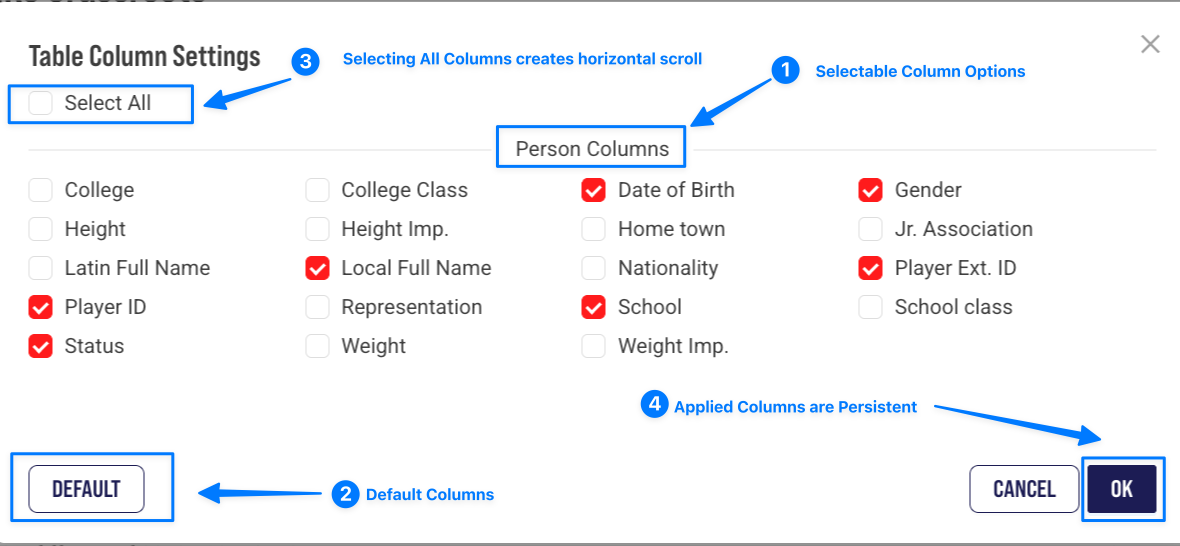Viewport: 1180px width, 546px height.
Task: Close the Table Column Settings dialog
Action: (x=1150, y=44)
